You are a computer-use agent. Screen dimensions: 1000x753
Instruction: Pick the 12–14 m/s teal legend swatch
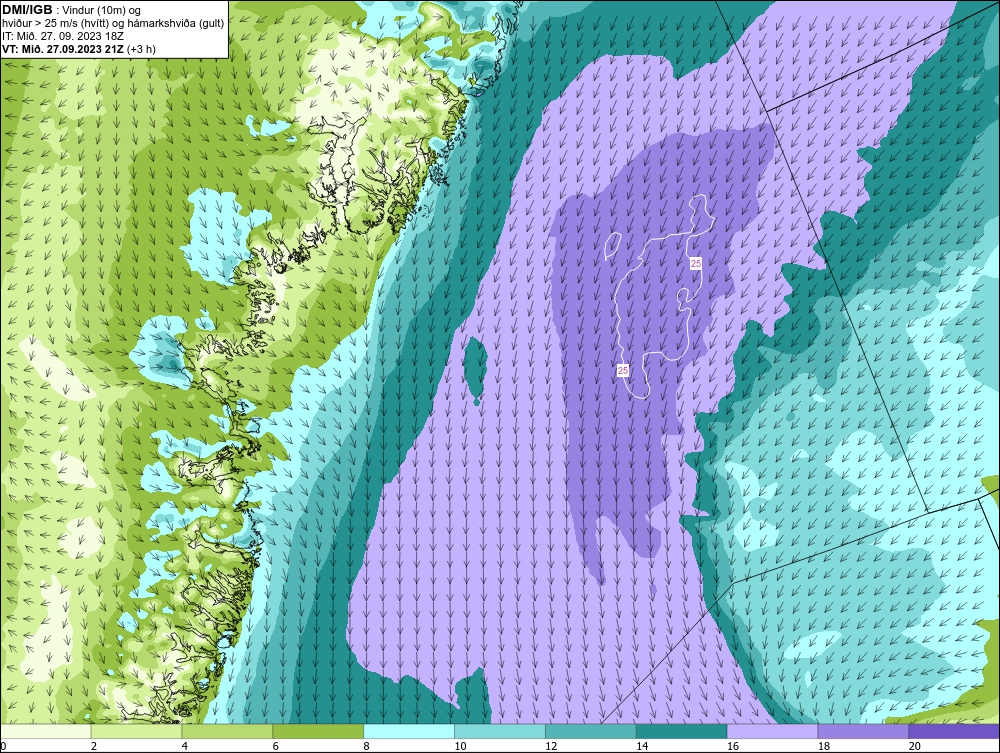tap(591, 731)
